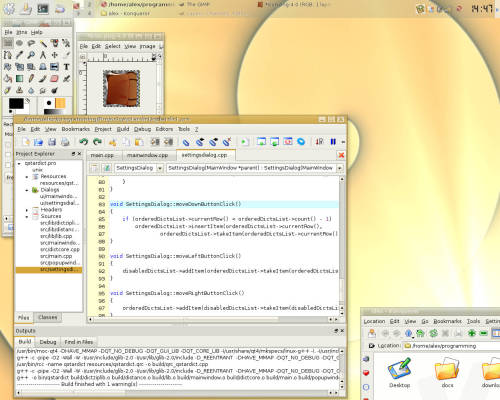Click the alex - Konqueror taskbar entry
Viewport: 500px width, 400px height.
click(x=125, y=14)
